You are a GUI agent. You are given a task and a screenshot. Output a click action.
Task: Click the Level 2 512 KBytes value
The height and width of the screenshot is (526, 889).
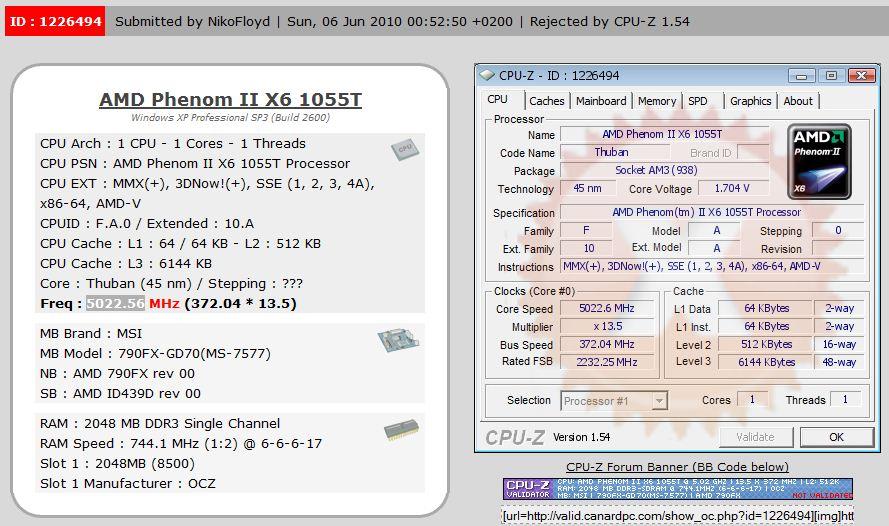[766, 344]
